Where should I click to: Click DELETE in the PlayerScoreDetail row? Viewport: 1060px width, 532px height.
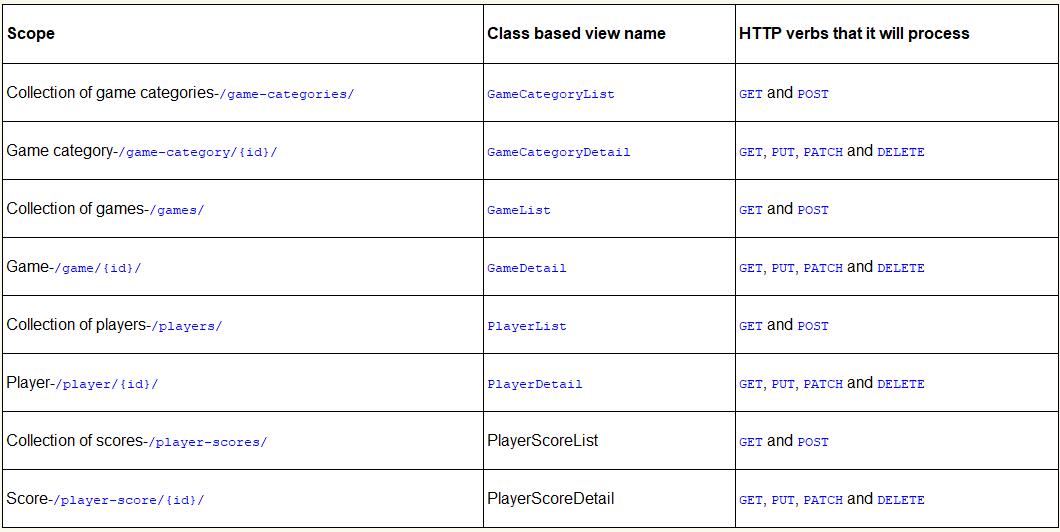pyautogui.click(x=901, y=500)
